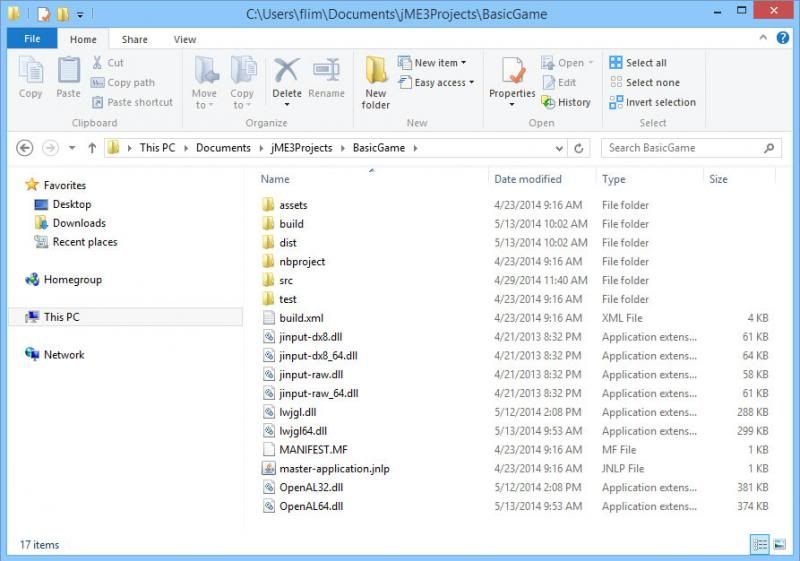Select Homegroup in navigation pane
This screenshot has width=800, height=561.
click(64, 279)
